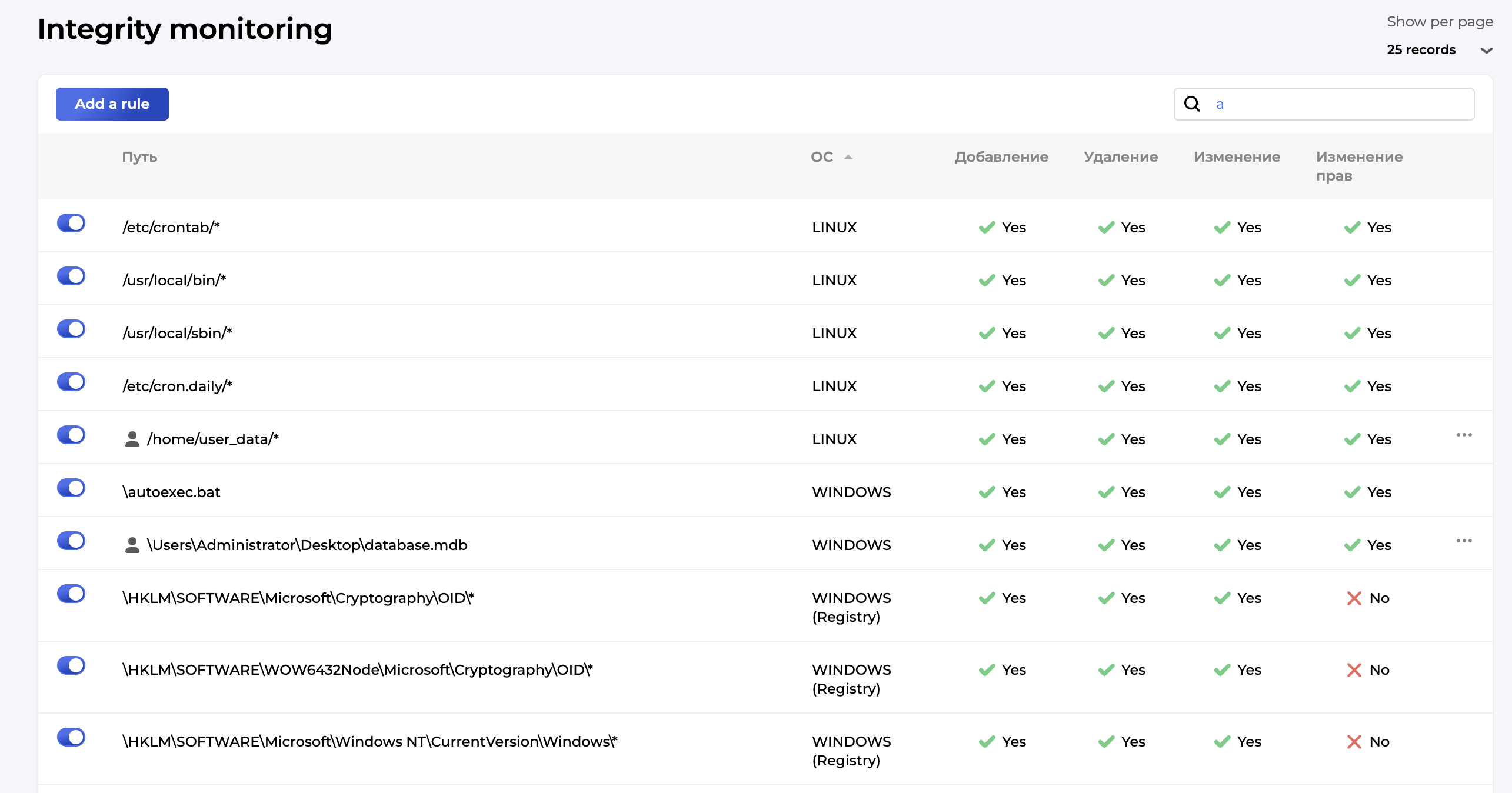Click the Удаление column header
1512x793 pixels.
1120,157
